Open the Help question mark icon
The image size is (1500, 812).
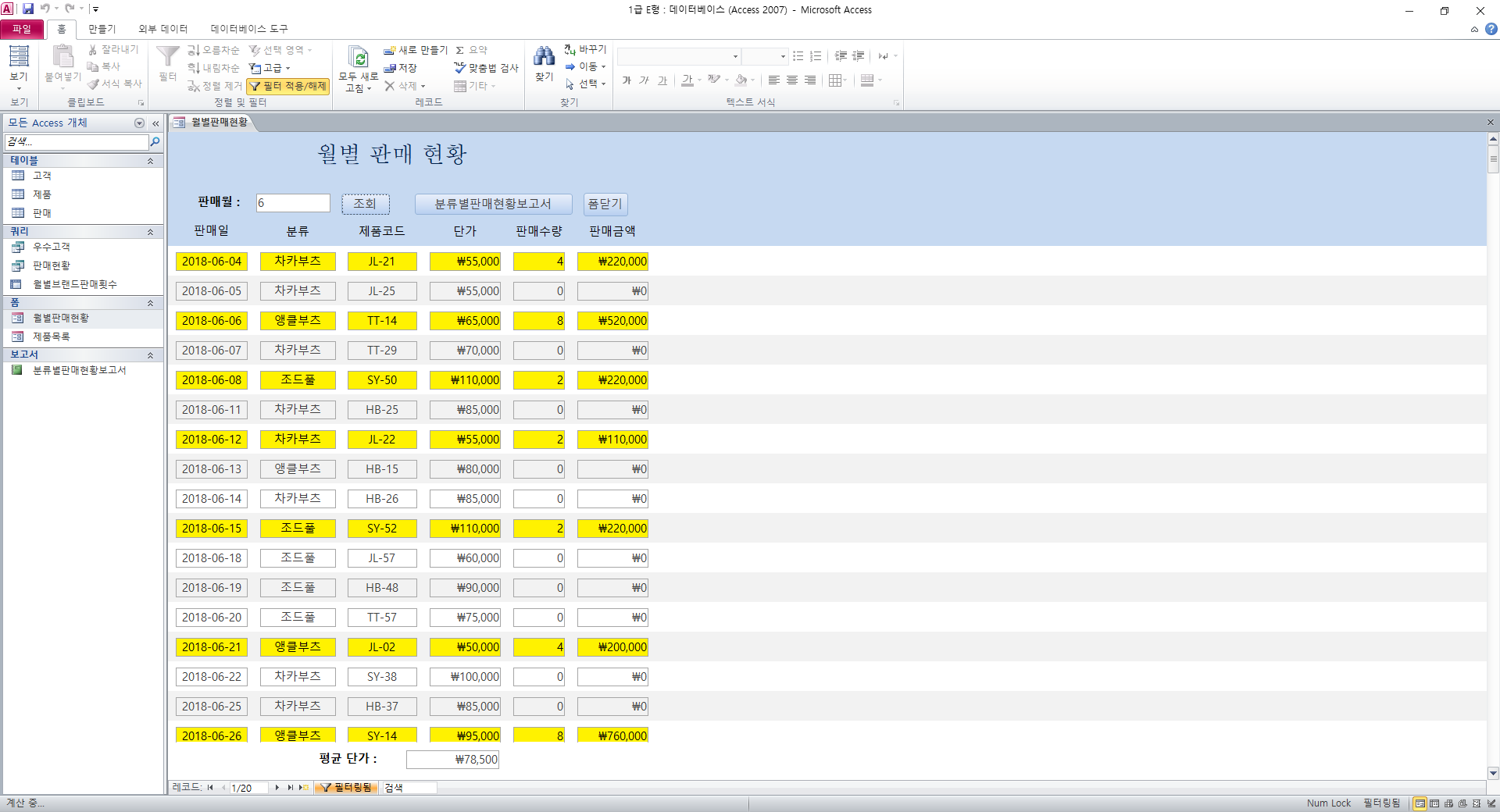pyautogui.click(x=1491, y=29)
